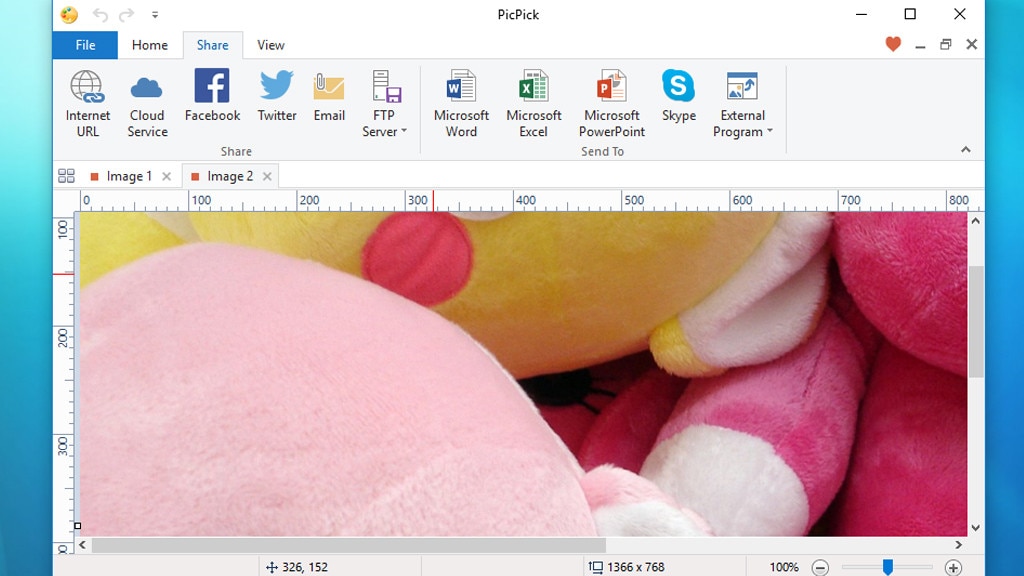Click the red heart icon

tap(893, 44)
